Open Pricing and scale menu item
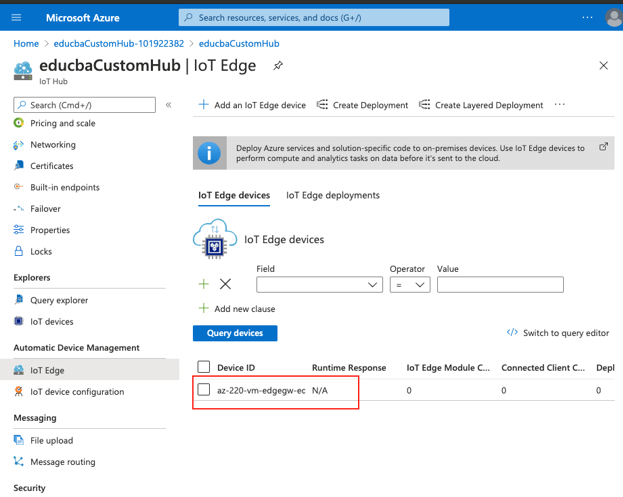Screen dimensions: 623x497 tap(63, 123)
